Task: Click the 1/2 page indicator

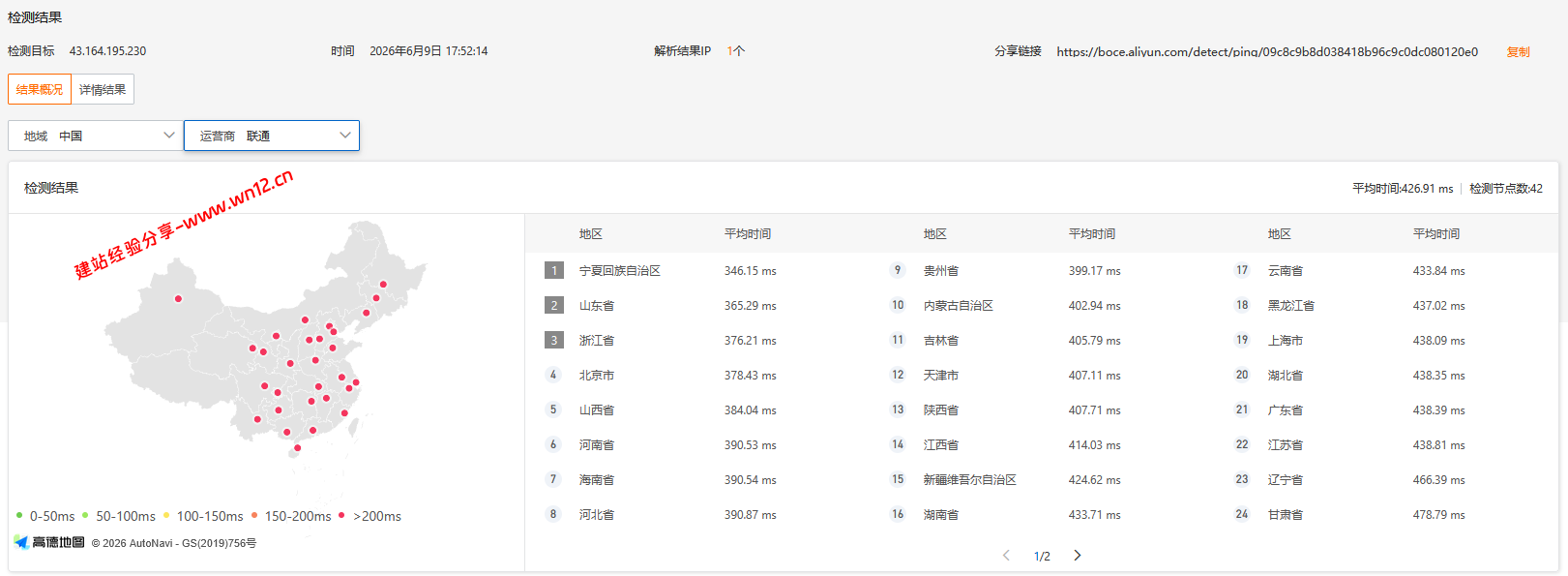Action: 1042,557
